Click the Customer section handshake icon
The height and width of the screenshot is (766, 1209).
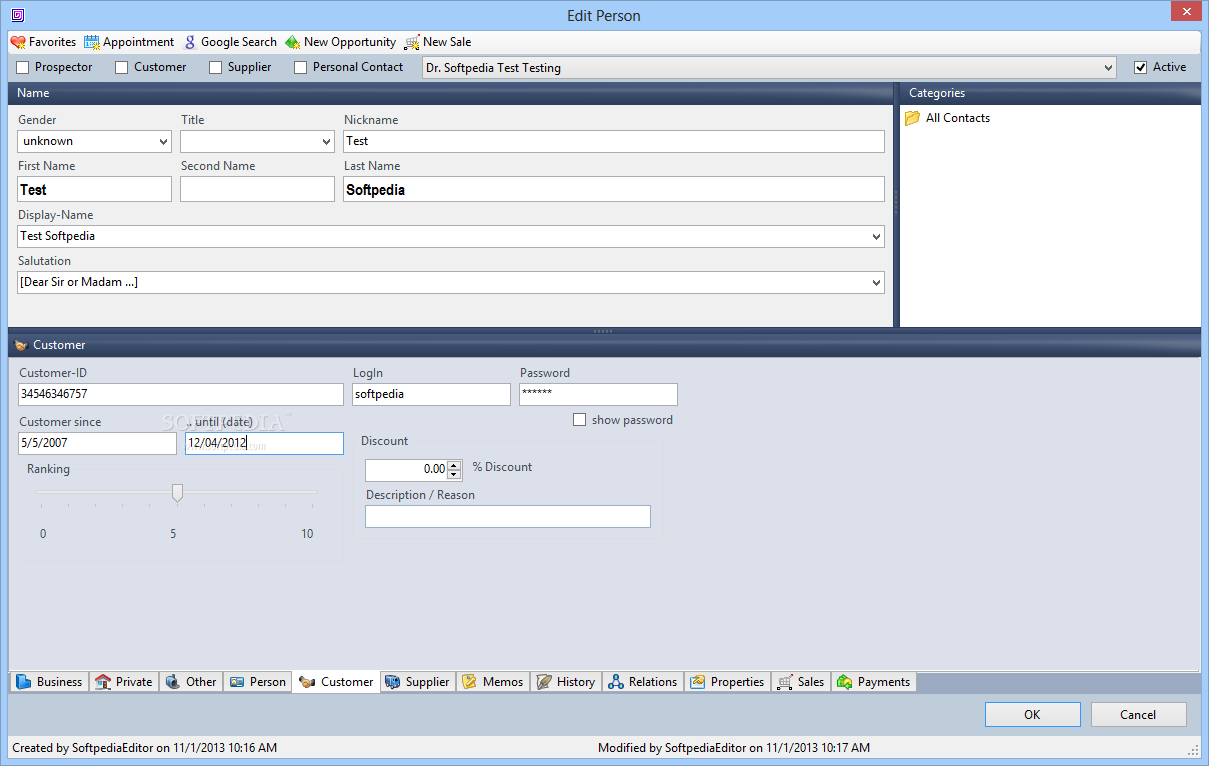coord(21,345)
